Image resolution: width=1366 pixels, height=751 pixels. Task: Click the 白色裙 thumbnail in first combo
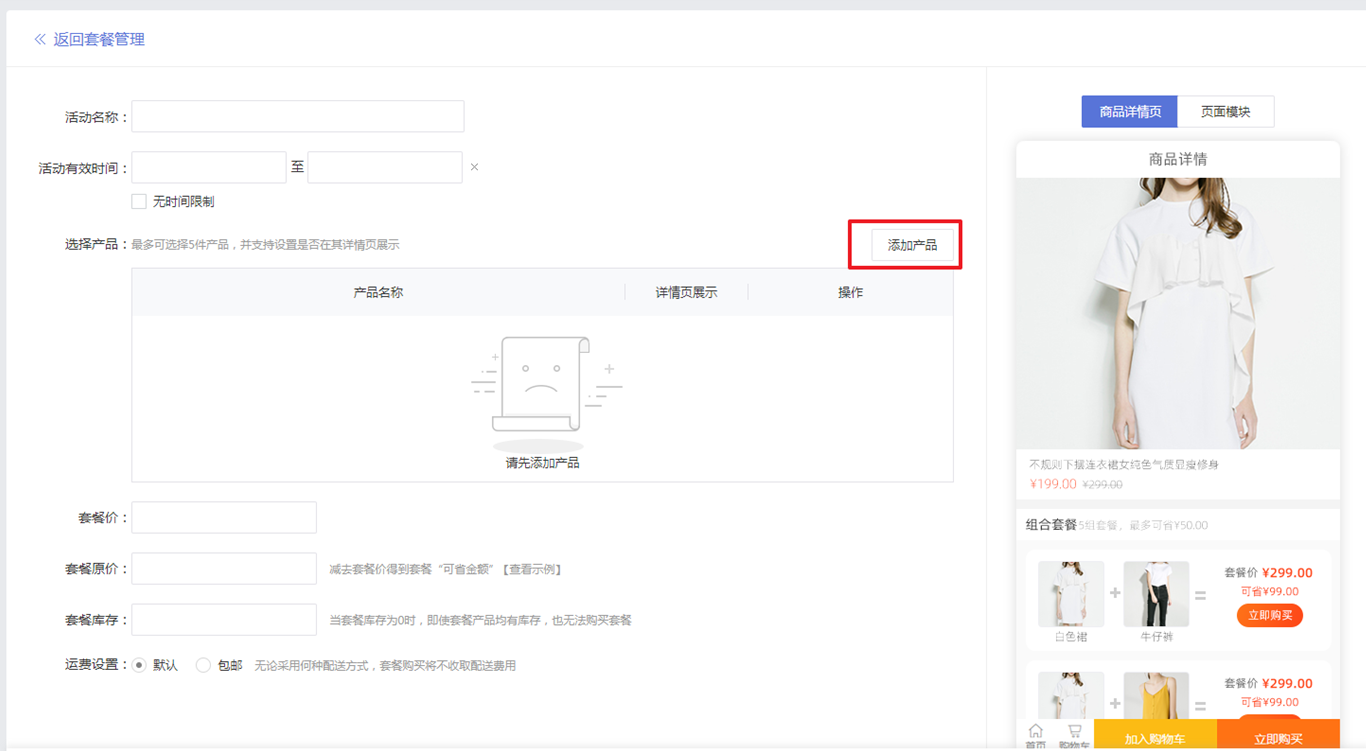[1071, 594]
